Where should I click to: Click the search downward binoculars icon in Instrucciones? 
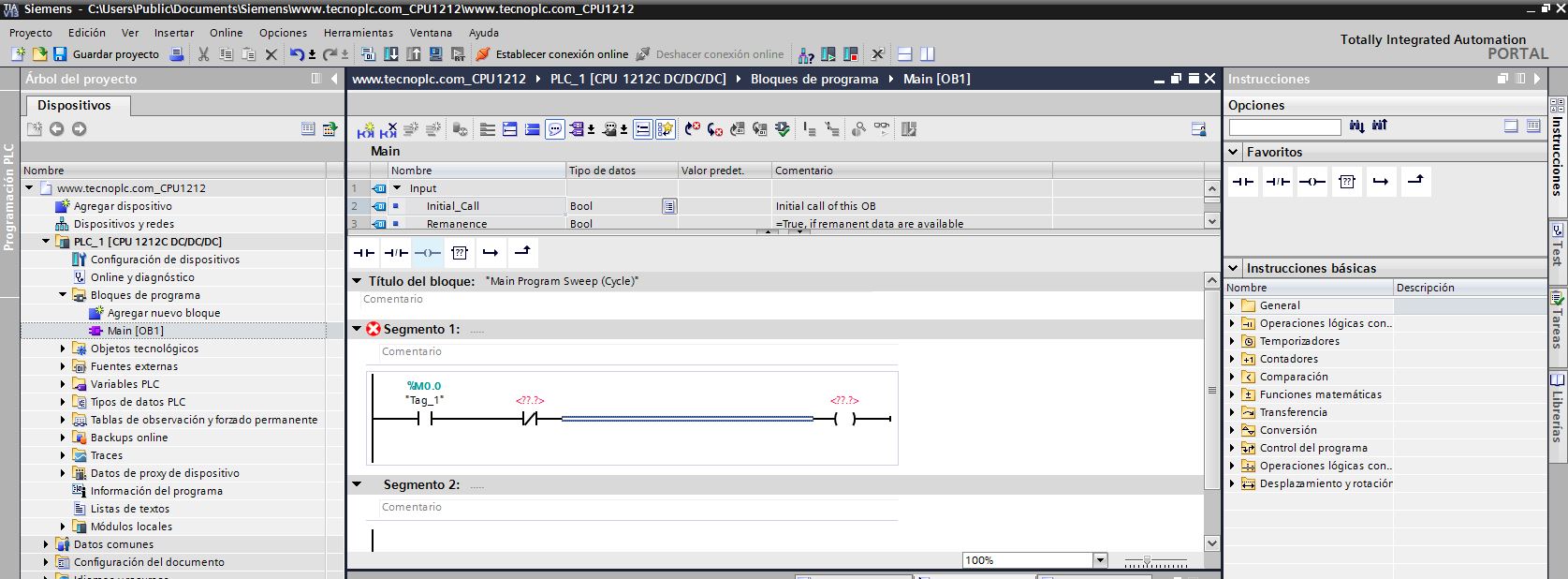point(1357,126)
